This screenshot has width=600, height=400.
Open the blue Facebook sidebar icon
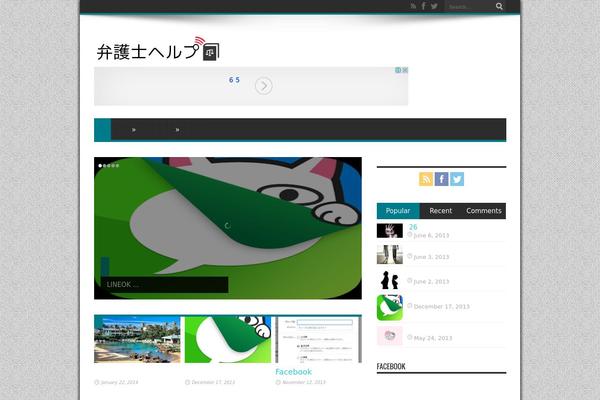click(x=442, y=179)
